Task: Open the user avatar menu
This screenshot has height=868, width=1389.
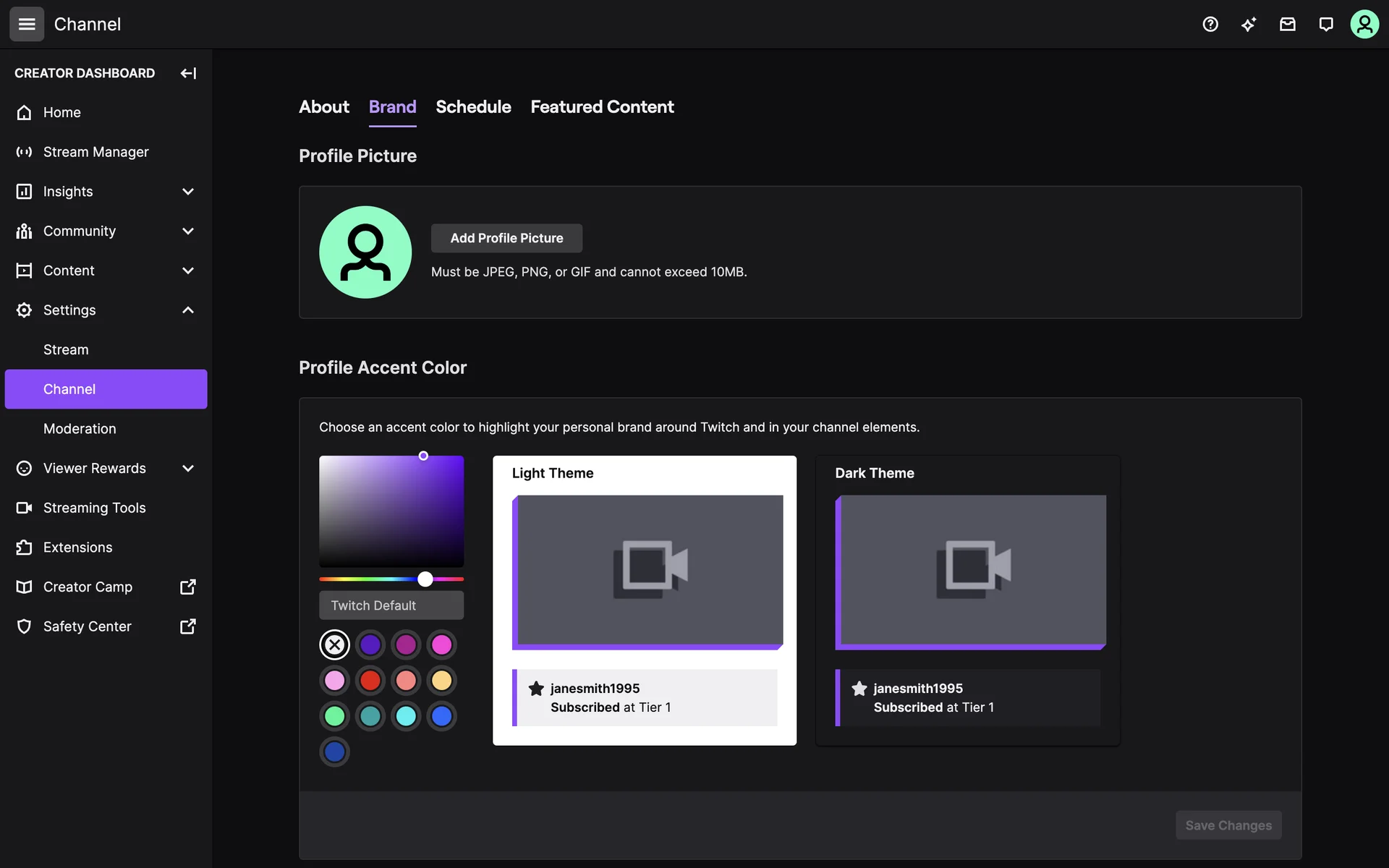Action: [1364, 24]
